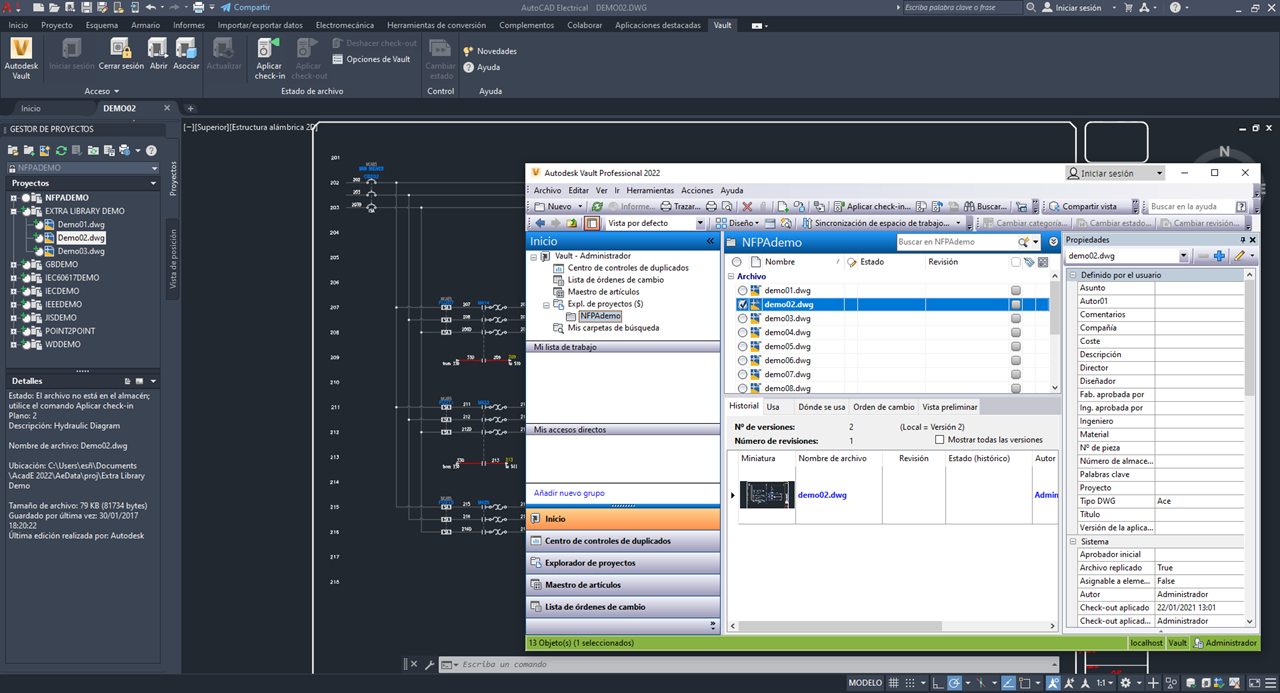Click the Maestro de artículos nav button

(623, 585)
